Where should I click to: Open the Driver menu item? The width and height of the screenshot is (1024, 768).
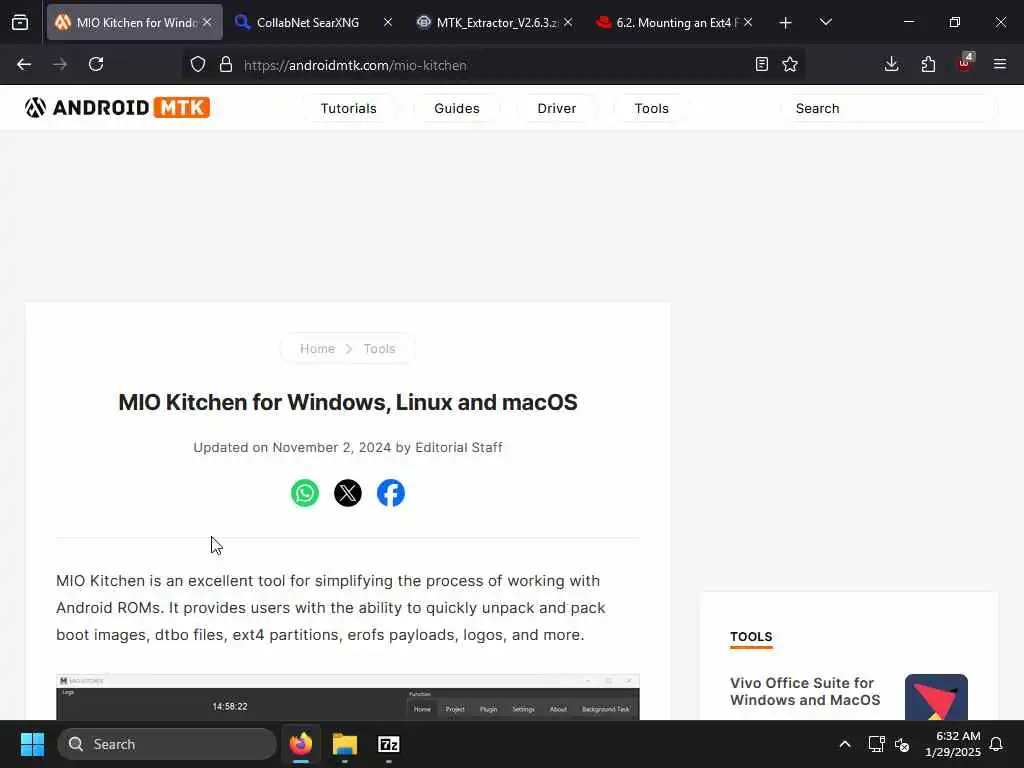click(556, 108)
